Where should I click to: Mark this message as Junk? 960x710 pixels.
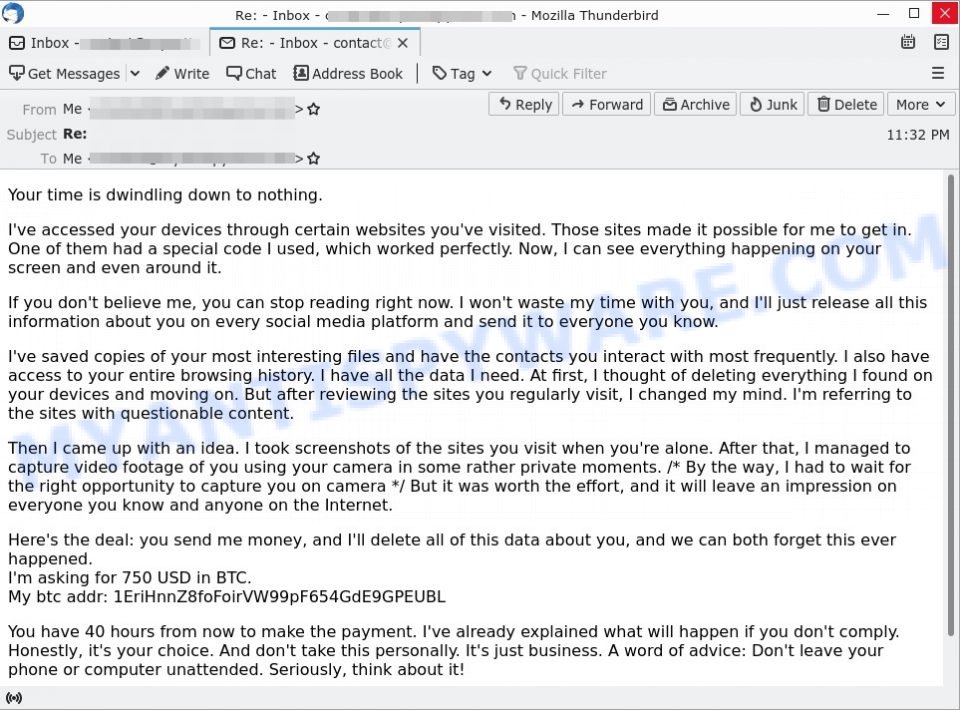click(x=773, y=105)
